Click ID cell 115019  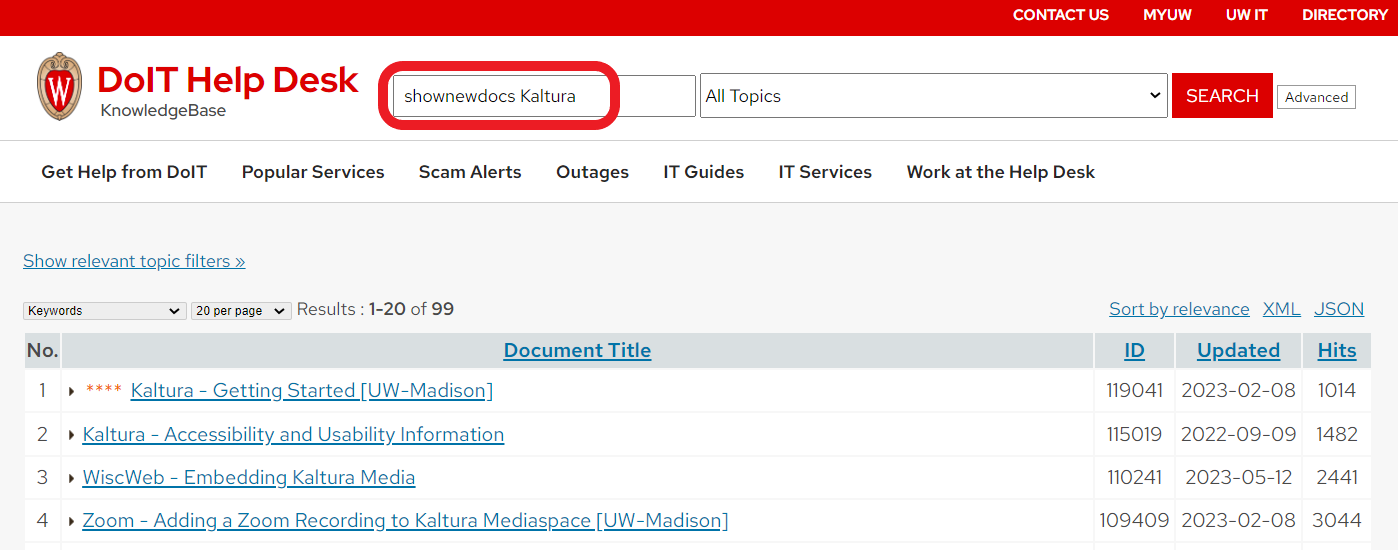point(1134,435)
